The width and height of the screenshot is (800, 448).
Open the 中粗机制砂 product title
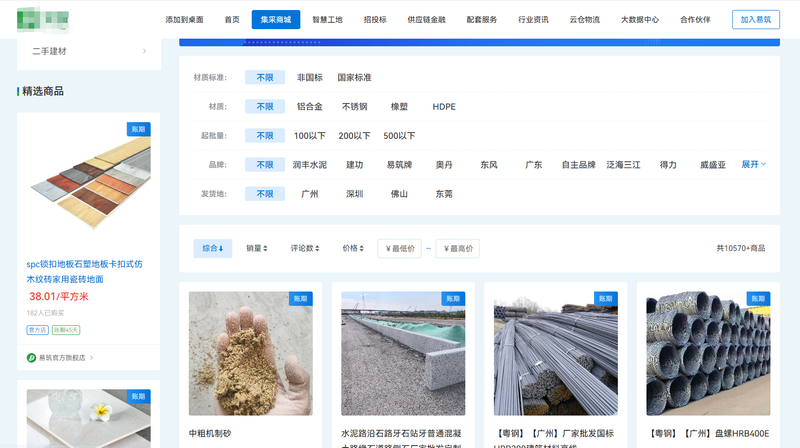(x=210, y=433)
